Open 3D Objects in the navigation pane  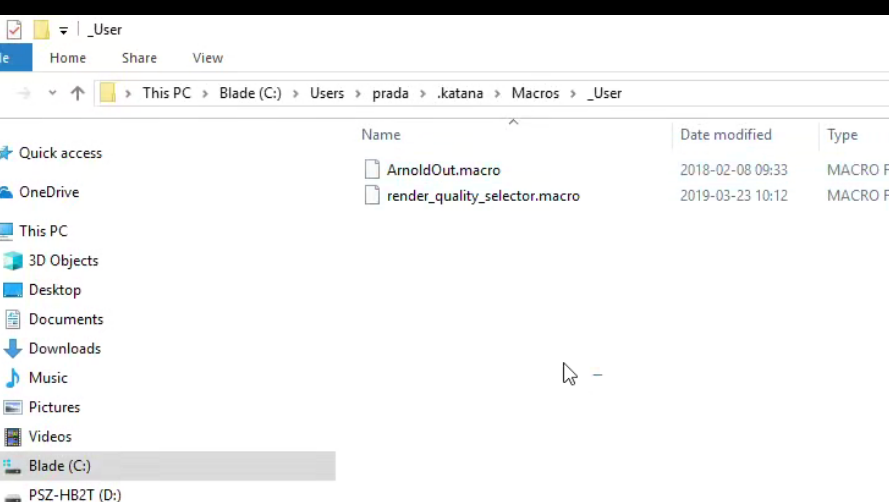(63, 260)
